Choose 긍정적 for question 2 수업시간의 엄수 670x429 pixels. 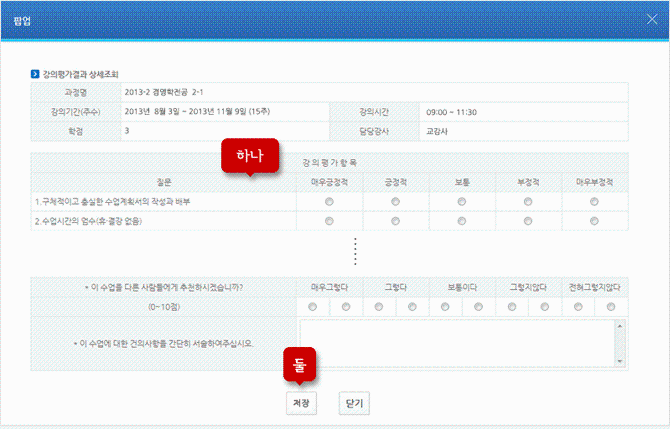(x=396, y=220)
